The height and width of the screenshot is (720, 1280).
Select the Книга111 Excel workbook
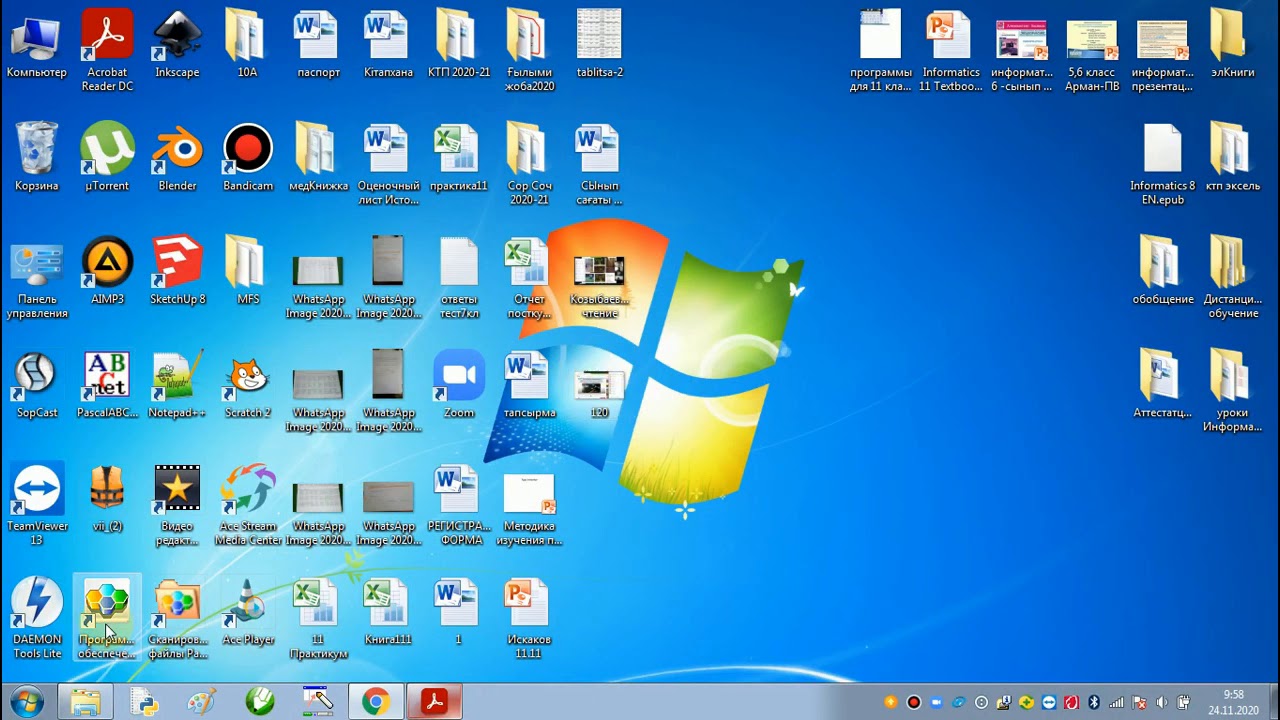click(x=389, y=611)
